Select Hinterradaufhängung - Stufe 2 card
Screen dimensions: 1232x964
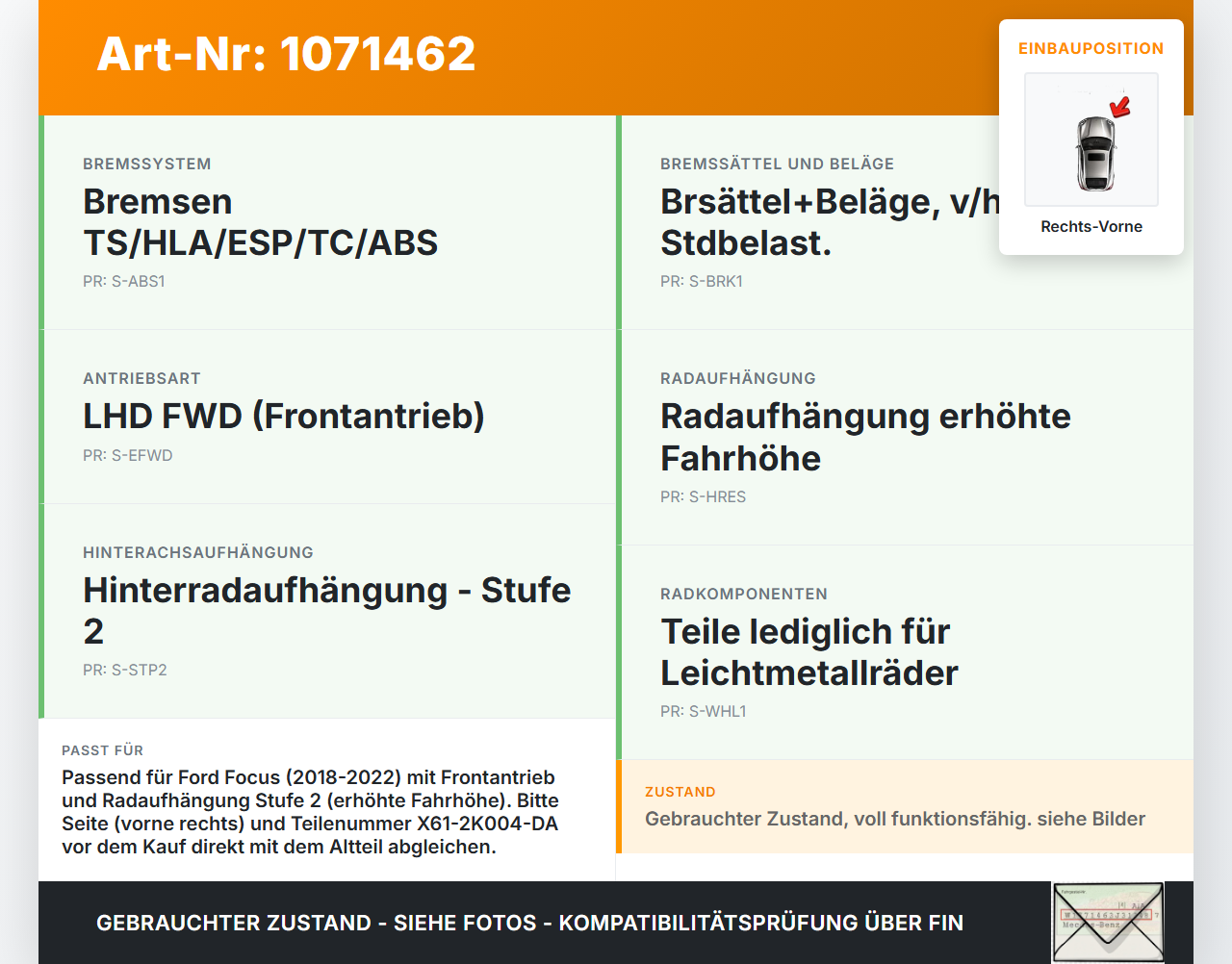(x=327, y=611)
